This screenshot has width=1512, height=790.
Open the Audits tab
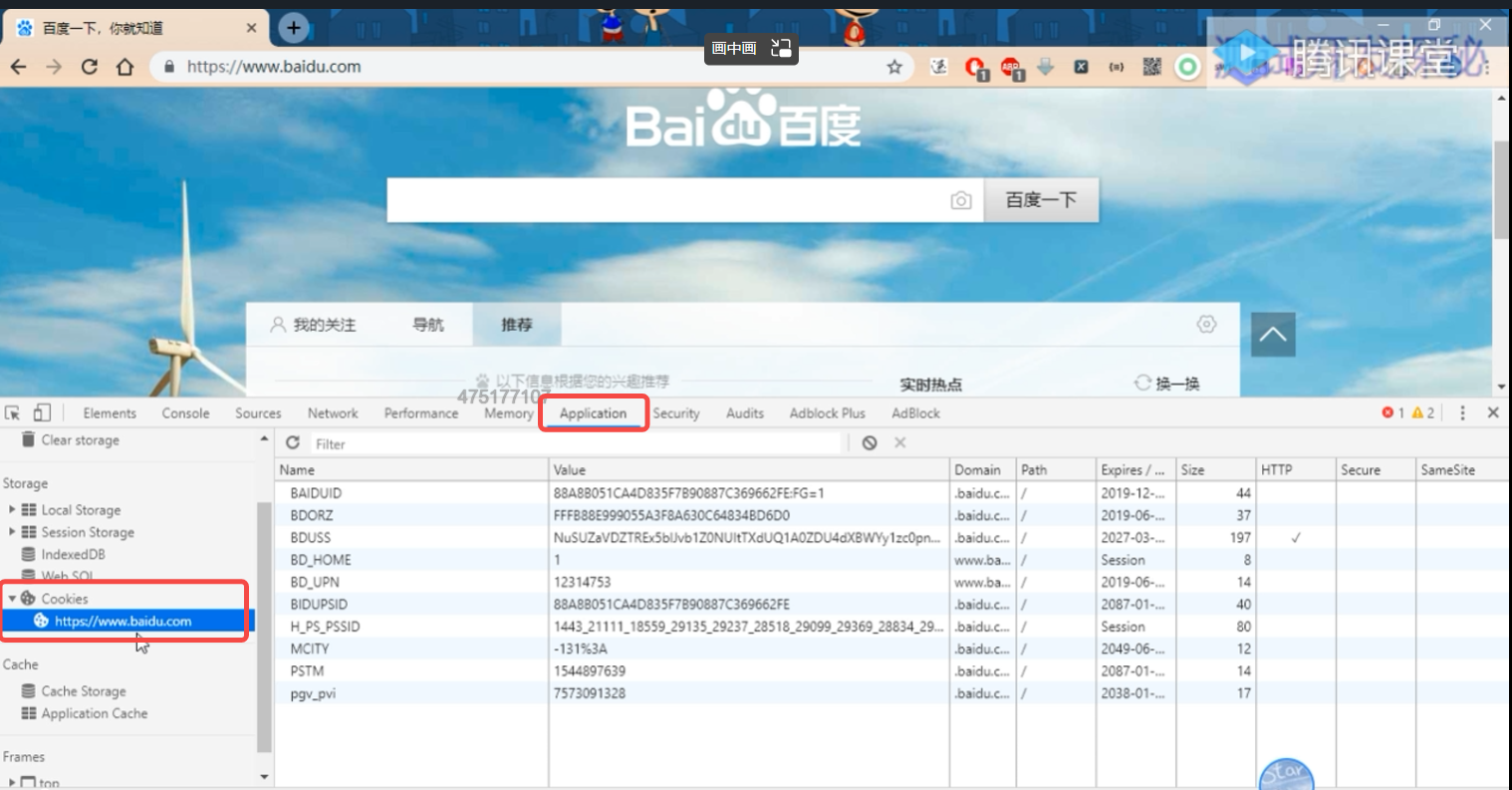coord(745,412)
